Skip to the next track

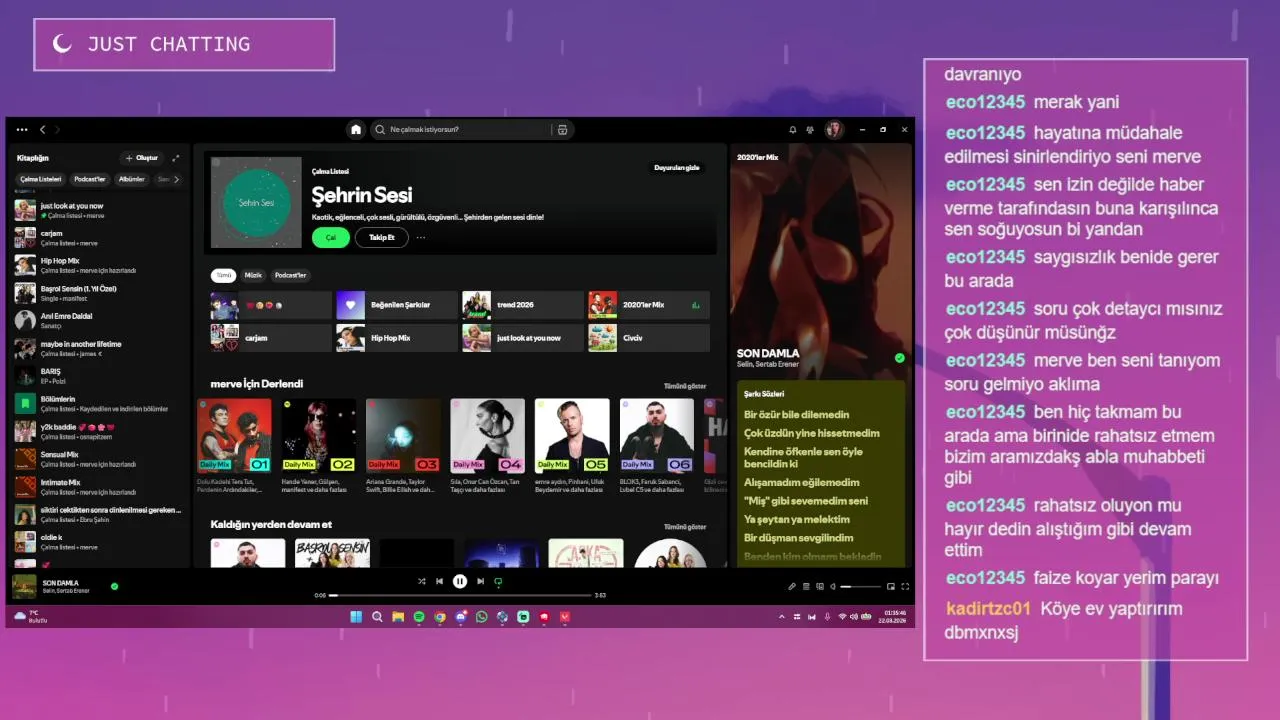[x=480, y=581]
